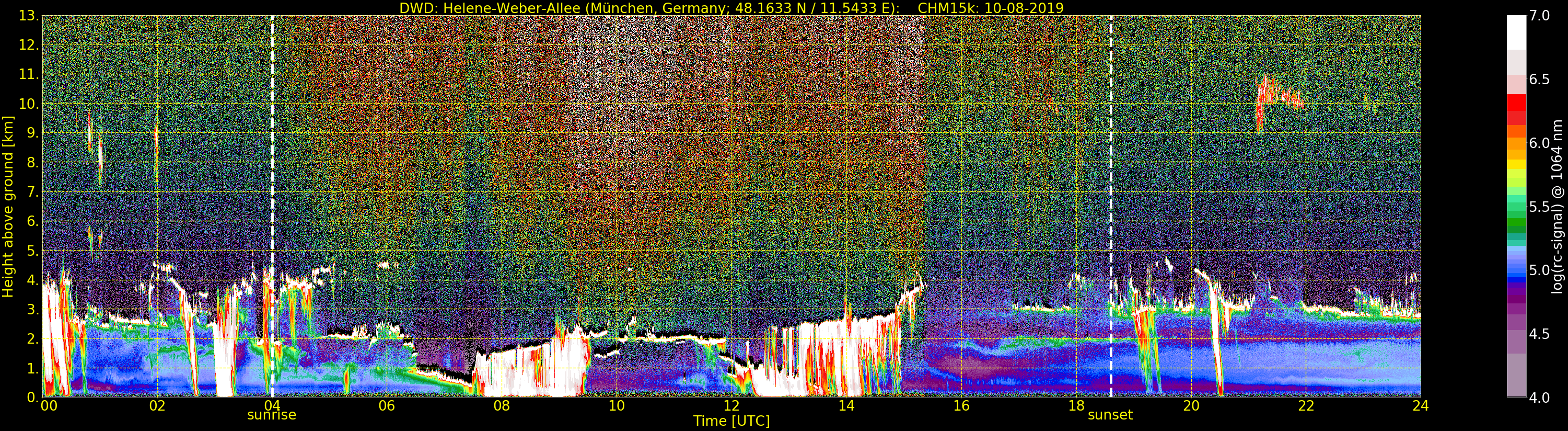This screenshot has height=431, width=1568.
Task: Click the 5.5 tick label on the colorbar
Action: point(1539,207)
